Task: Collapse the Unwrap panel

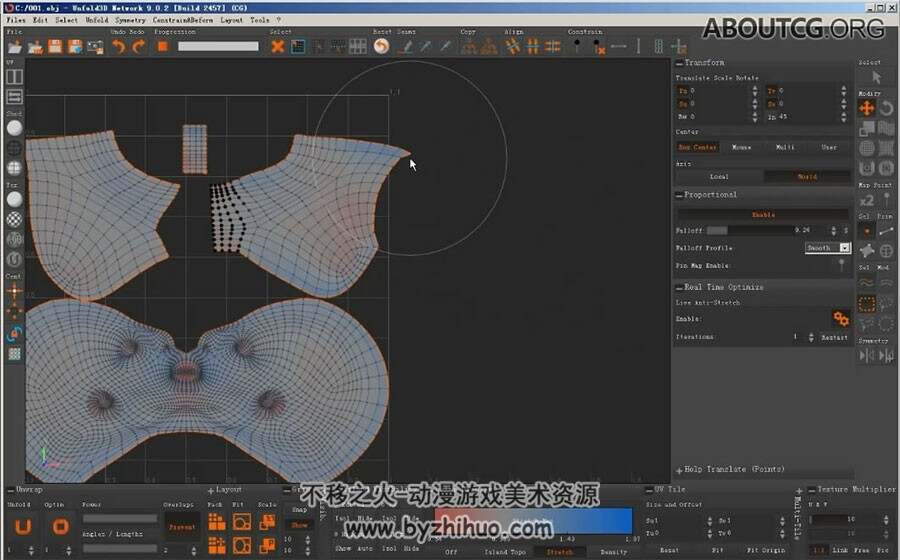Action: (11, 490)
